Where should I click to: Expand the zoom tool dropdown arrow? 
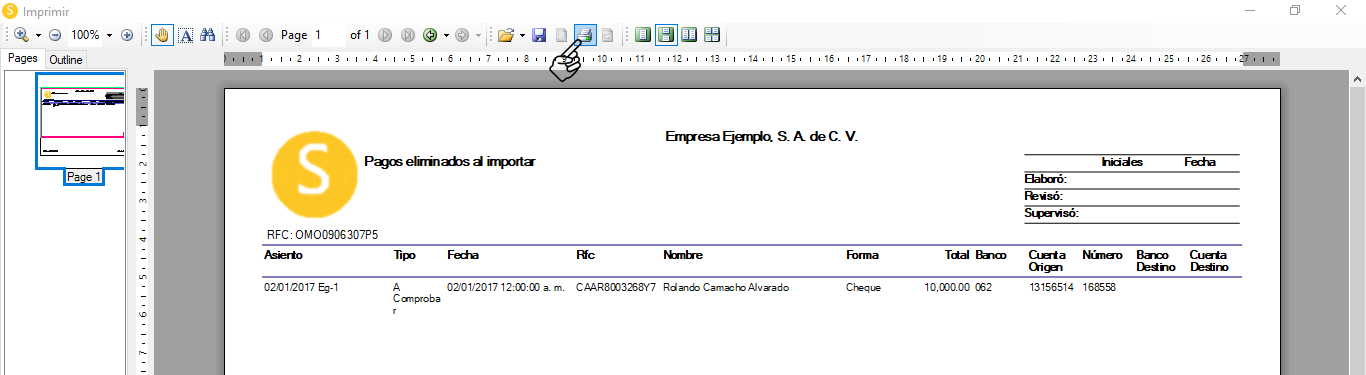point(38,35)
